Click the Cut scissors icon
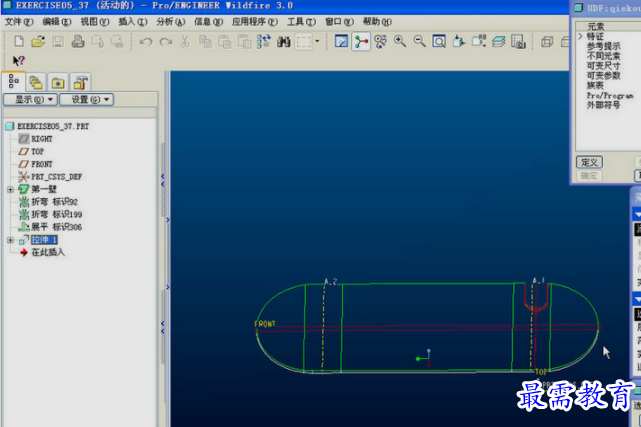This screenshot has height=427, width=641. pos(185,41)
